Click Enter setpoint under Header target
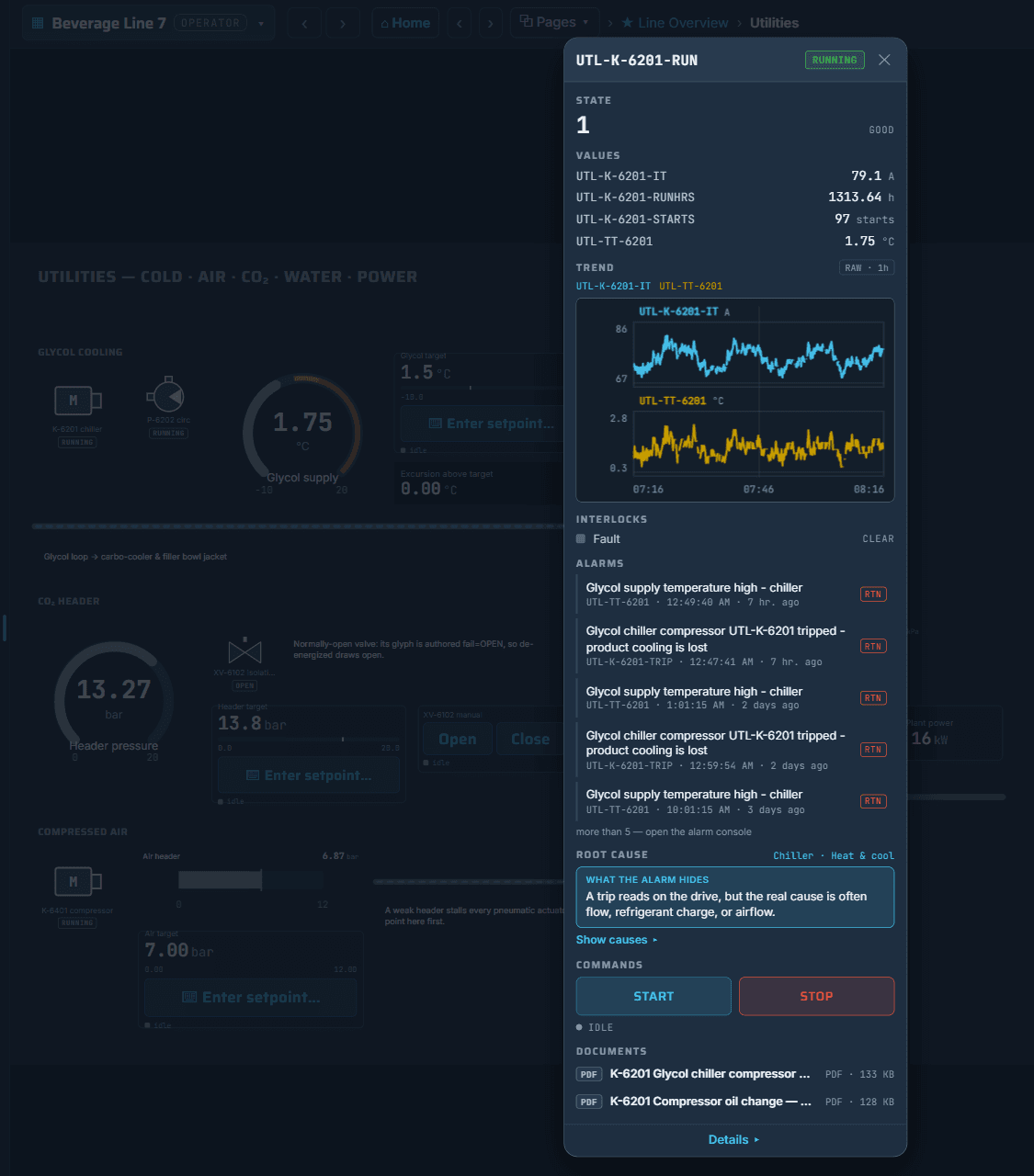The width and height of the screenshot is (1034, 1176). click(x=309, y=775)
